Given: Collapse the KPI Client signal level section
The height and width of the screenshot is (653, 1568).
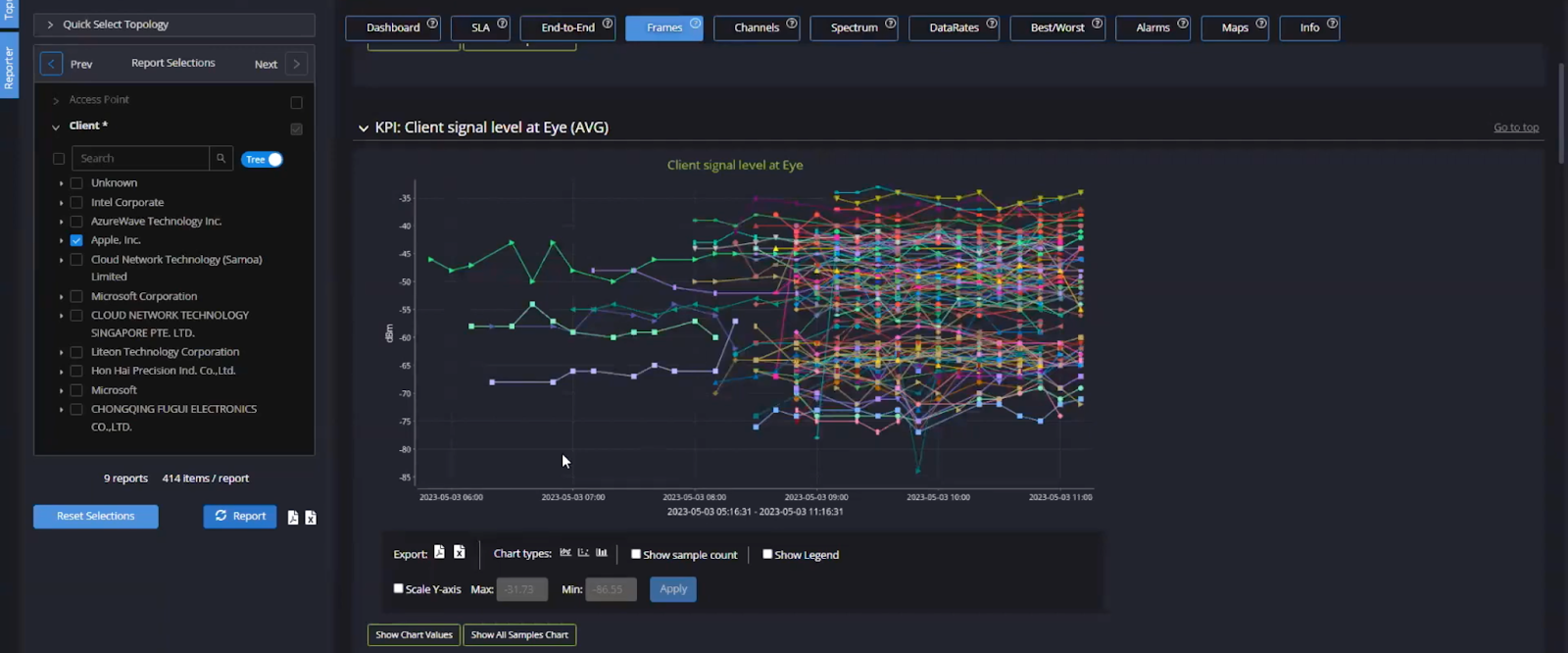Looking at the screenshot, I should [364, 128].
